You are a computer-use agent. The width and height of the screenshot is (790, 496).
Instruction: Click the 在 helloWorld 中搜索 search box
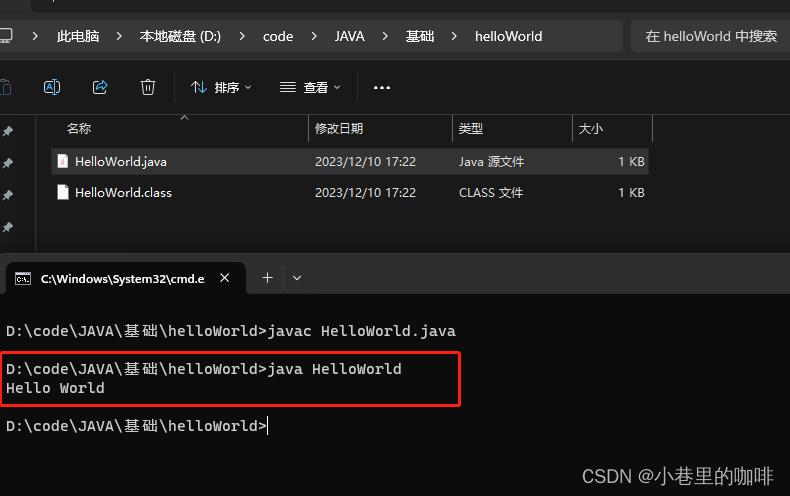tap(710, 36)
